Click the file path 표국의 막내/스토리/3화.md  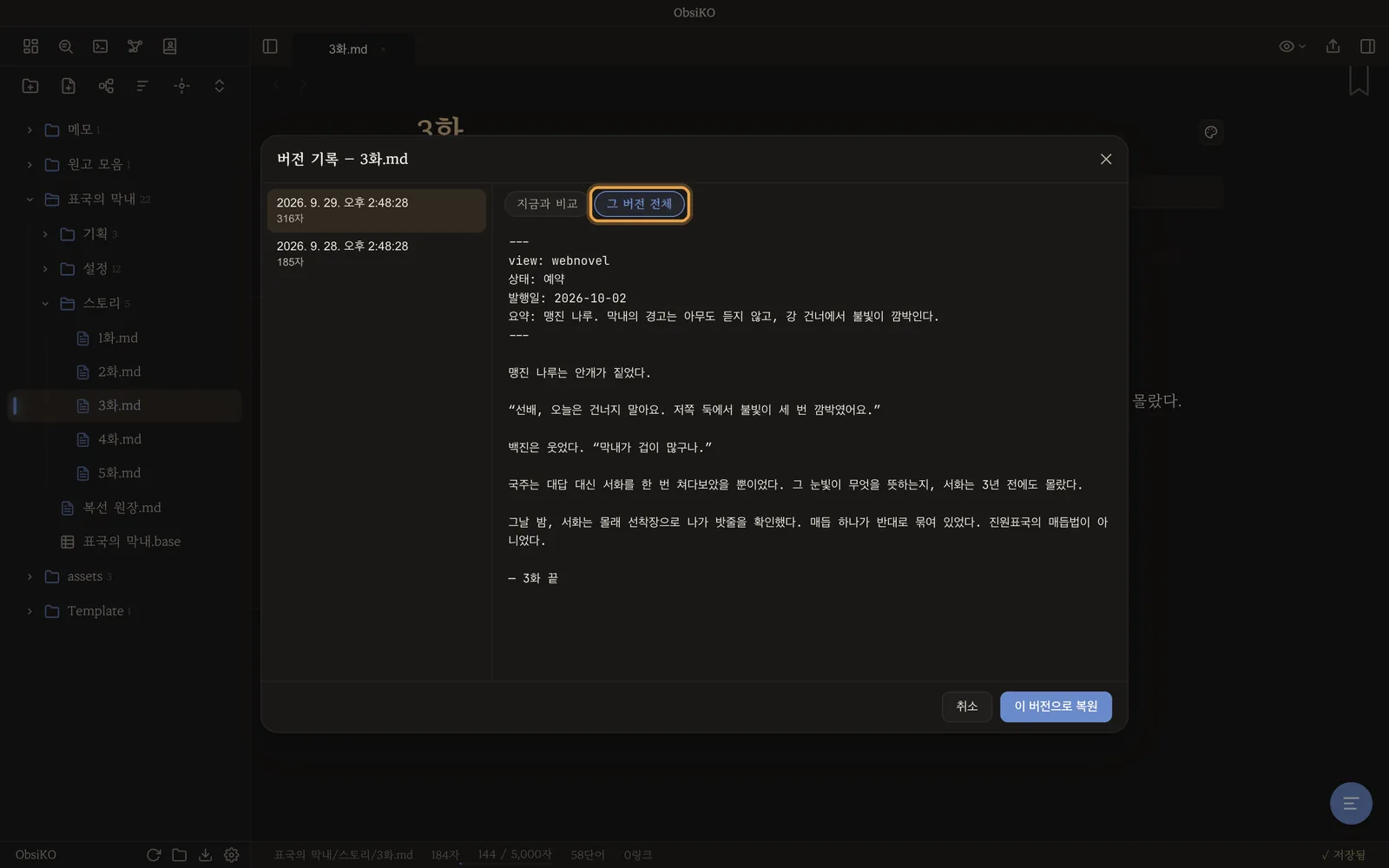pos(344,855)
